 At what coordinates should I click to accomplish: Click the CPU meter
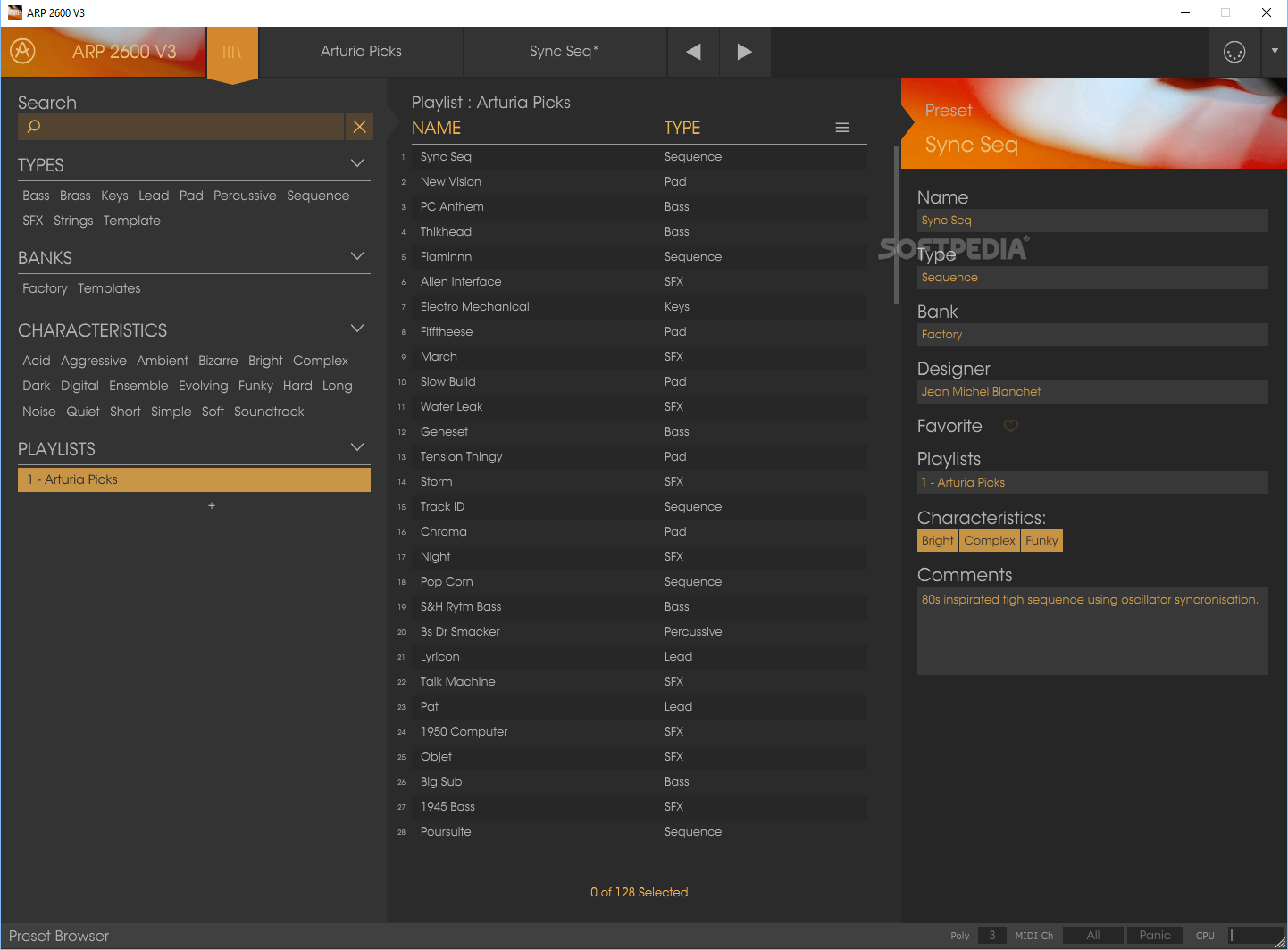tap(1258, 936)
